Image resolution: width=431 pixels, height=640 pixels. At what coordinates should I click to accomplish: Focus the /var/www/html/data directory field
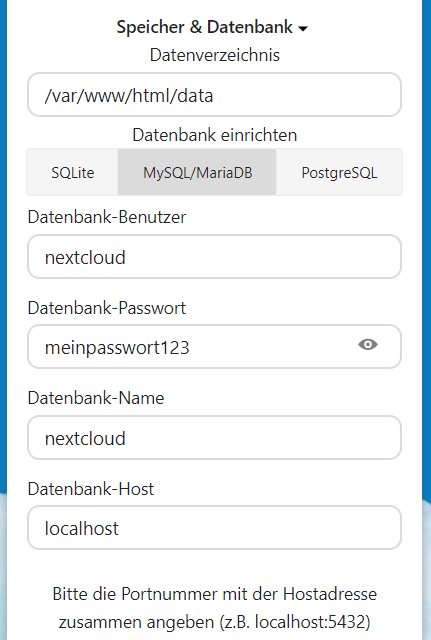(214, 95)
